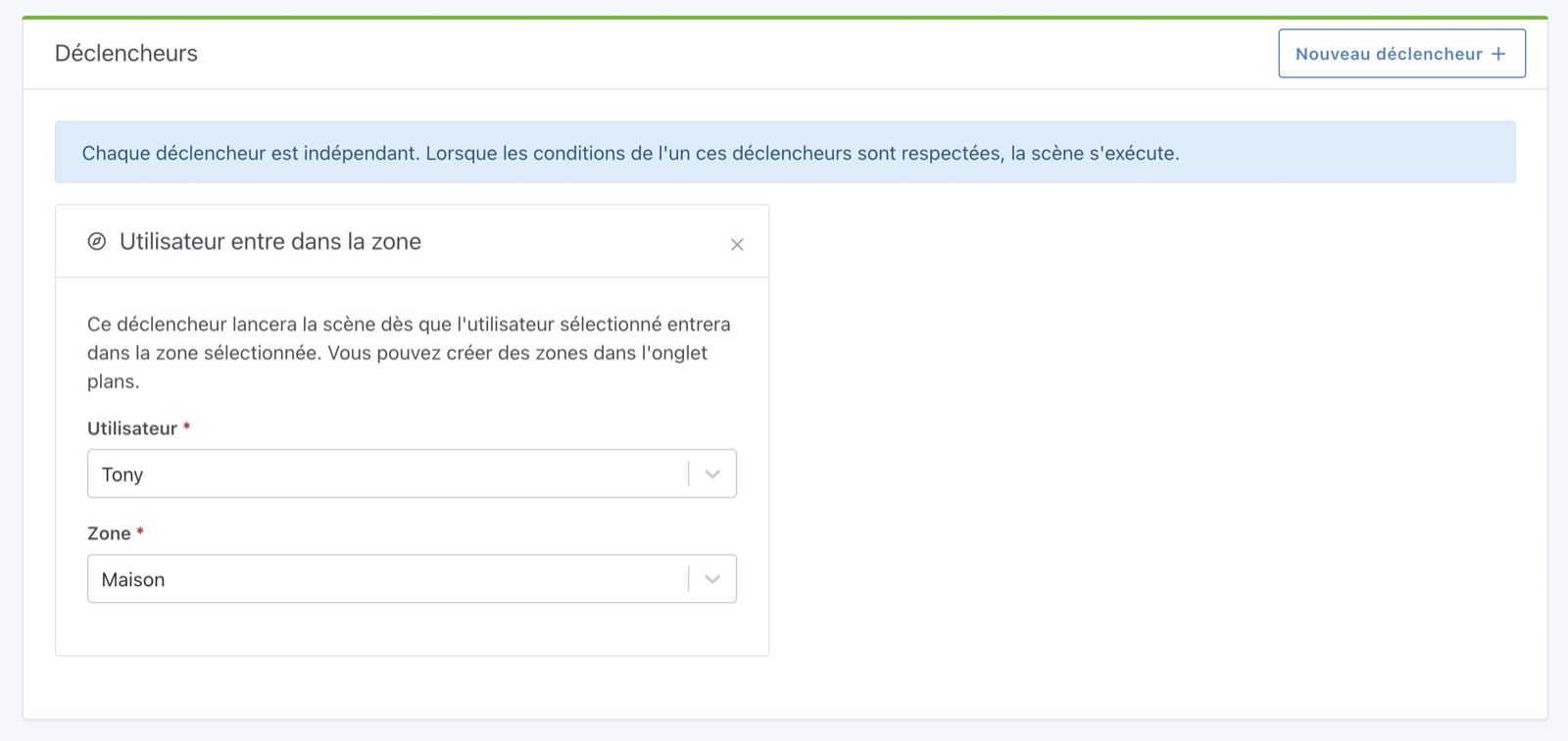Click the chevron icon on the Maison selector
The image size is (1568, 741).
point(711,578)
